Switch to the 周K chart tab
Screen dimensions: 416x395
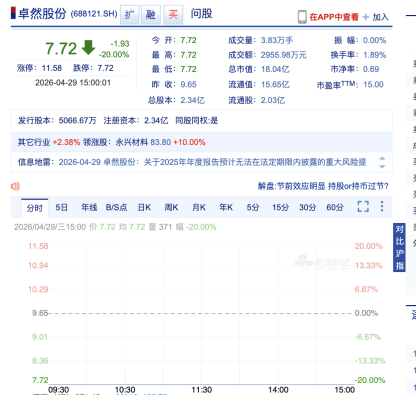click(171, 207)
